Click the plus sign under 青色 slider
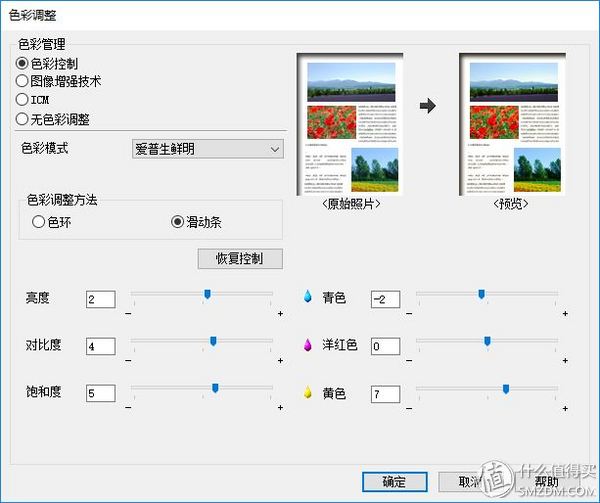600x503 pixels. pyautogui.click(x=565, y=314)
